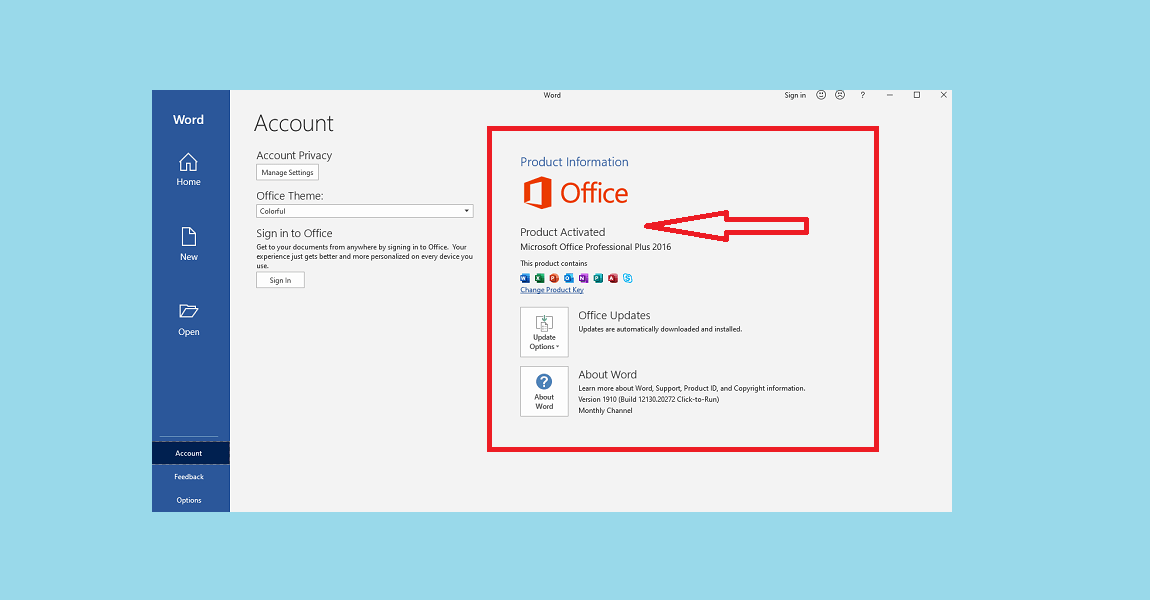Click the Sign In button under Sign in to Office
Screen dimensions: 1150x600
(280, 280)
